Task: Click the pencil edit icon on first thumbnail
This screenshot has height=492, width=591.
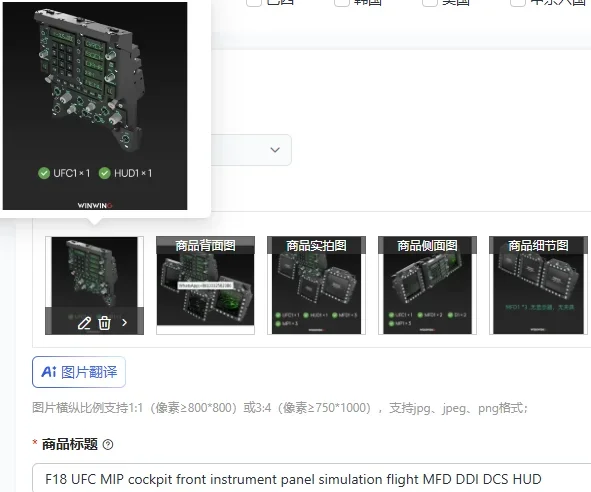Action: click(84, 323)
